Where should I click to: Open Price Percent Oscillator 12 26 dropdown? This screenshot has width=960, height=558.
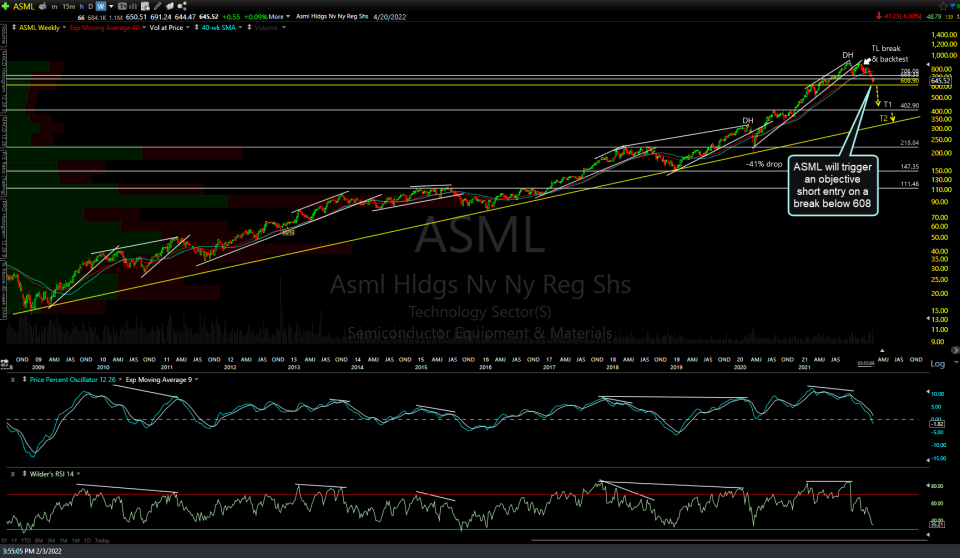coord(120,380)
